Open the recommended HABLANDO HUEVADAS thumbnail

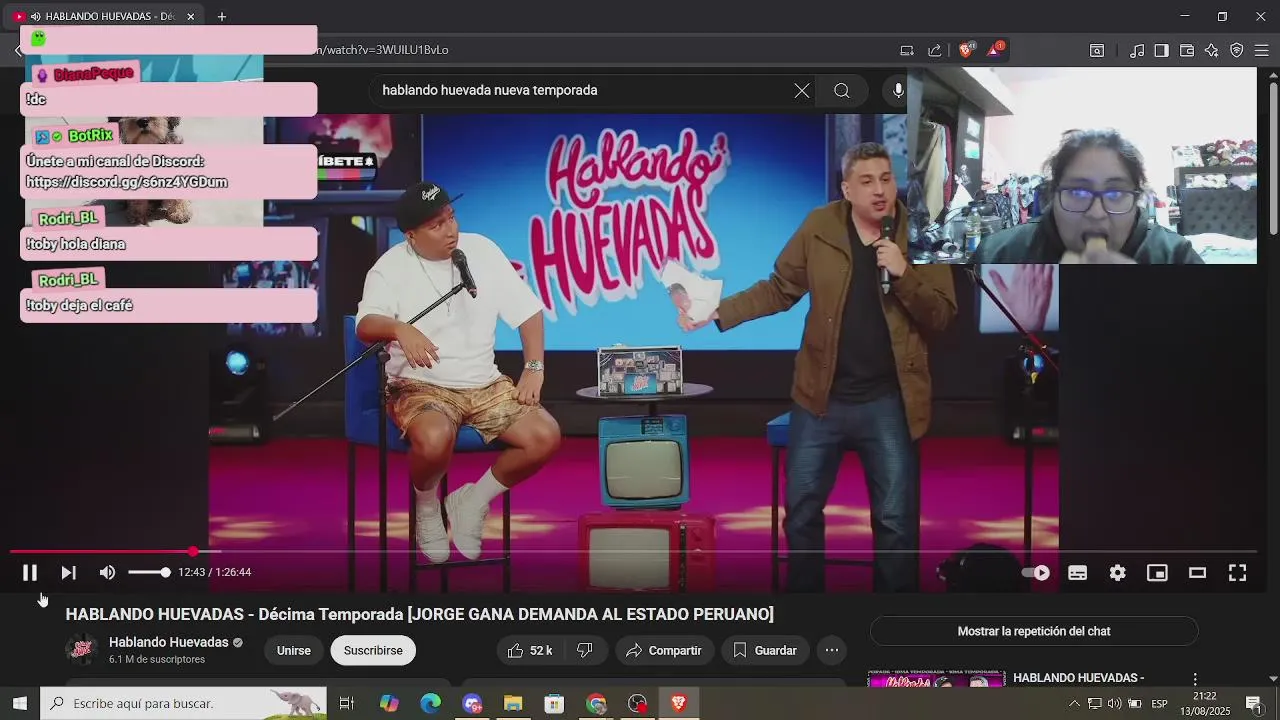coord(936,680)
